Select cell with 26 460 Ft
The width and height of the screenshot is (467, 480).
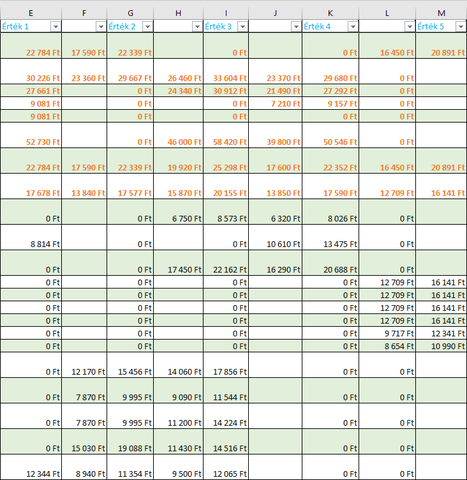point(178,71)
